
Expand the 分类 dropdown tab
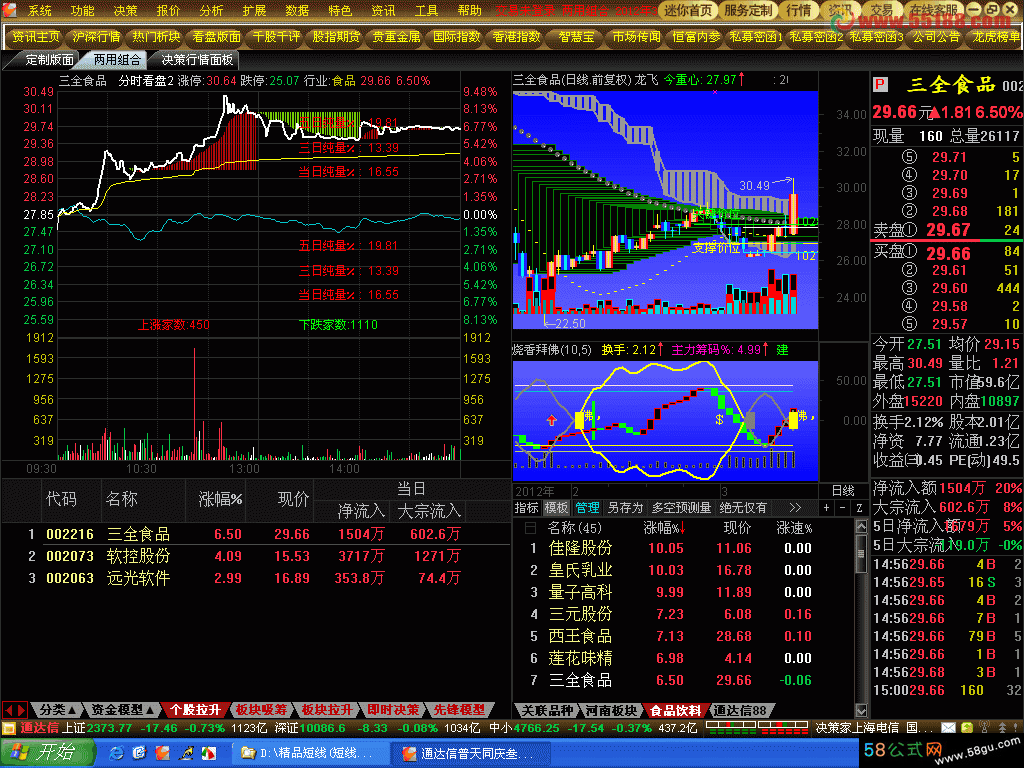coord(58,710)
